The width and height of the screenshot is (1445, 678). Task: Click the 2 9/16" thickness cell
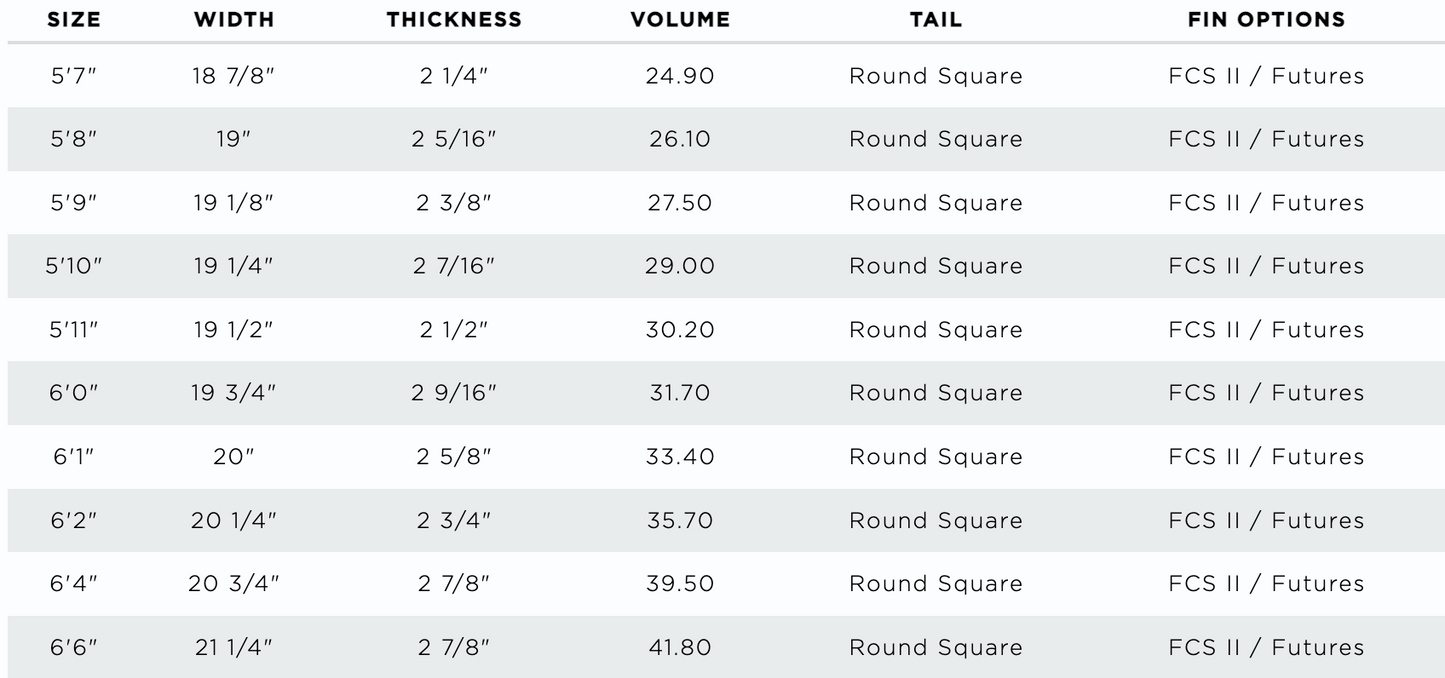[454, 393]
